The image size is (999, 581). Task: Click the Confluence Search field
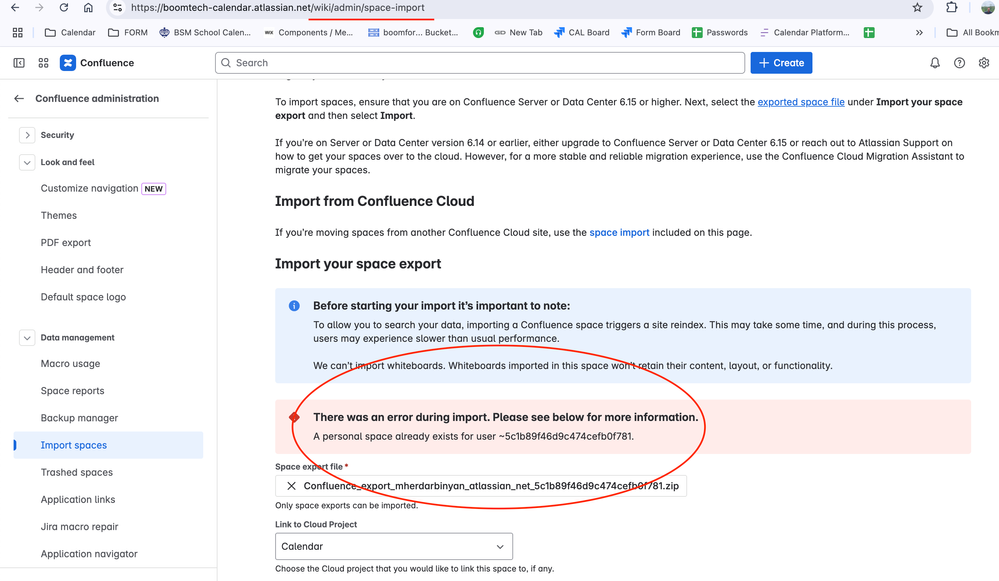(x=480, y=63)
